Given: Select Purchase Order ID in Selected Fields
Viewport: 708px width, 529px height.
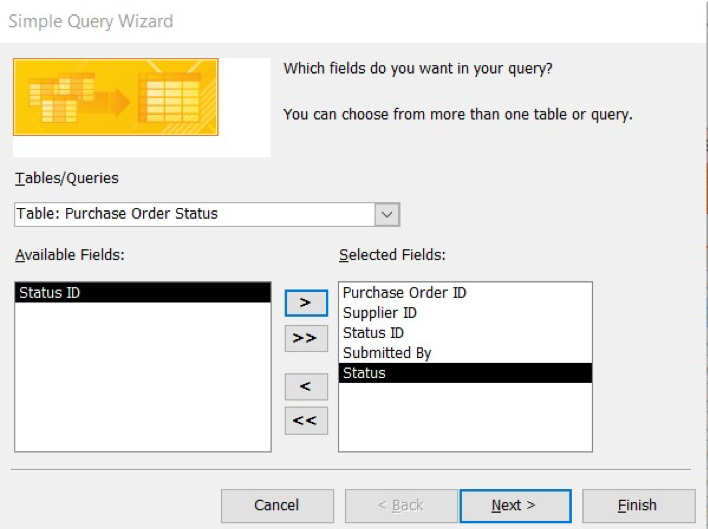Looking at the screenshot, I should point(465,292).
